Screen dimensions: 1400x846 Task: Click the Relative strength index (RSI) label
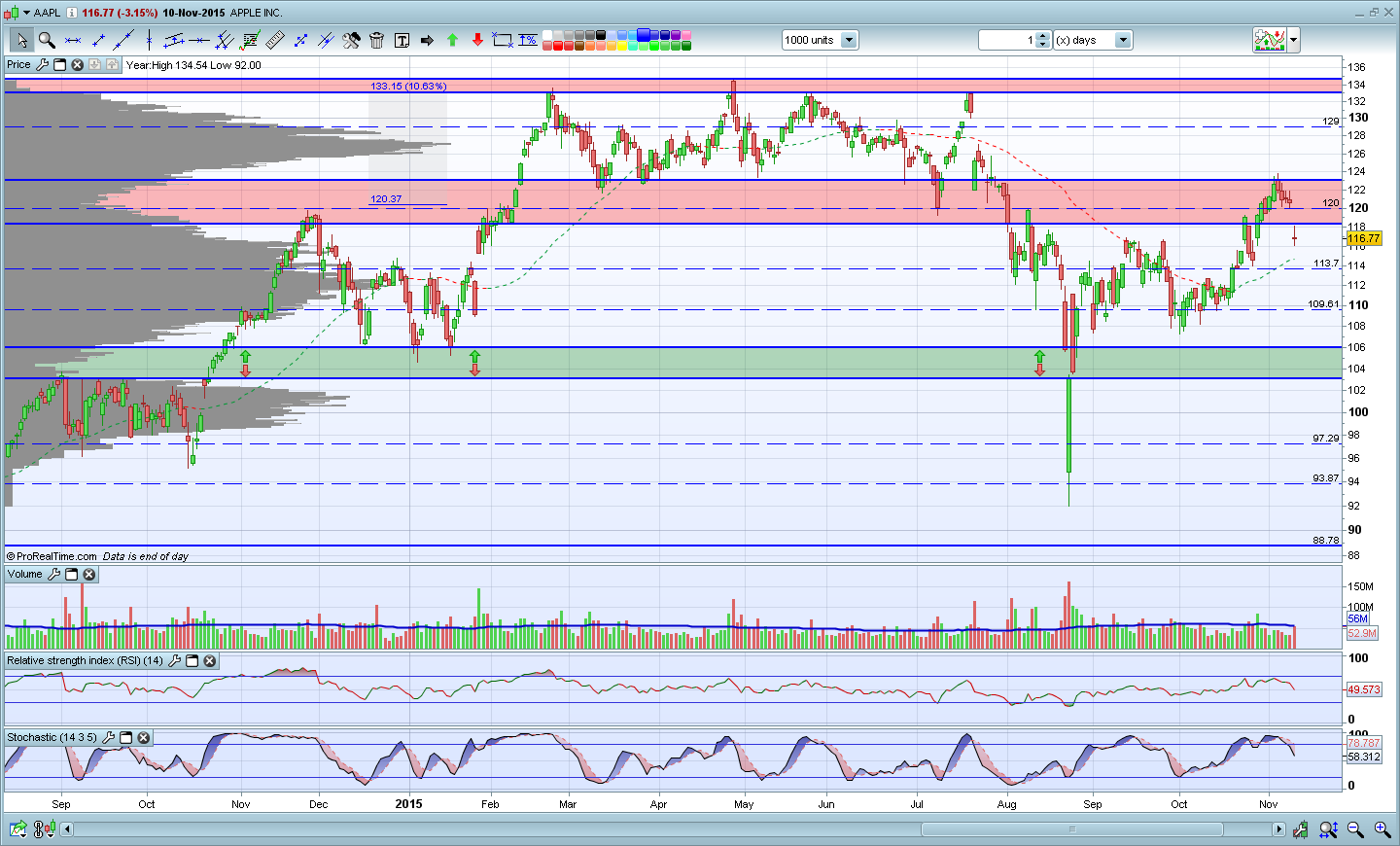point(85,661)
